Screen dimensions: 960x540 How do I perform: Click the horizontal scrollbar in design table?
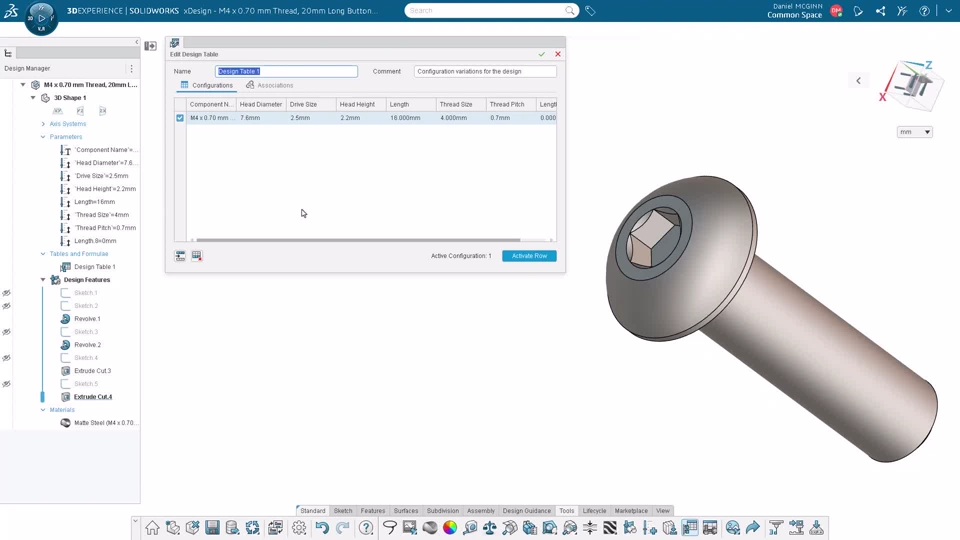coord(358,240)
